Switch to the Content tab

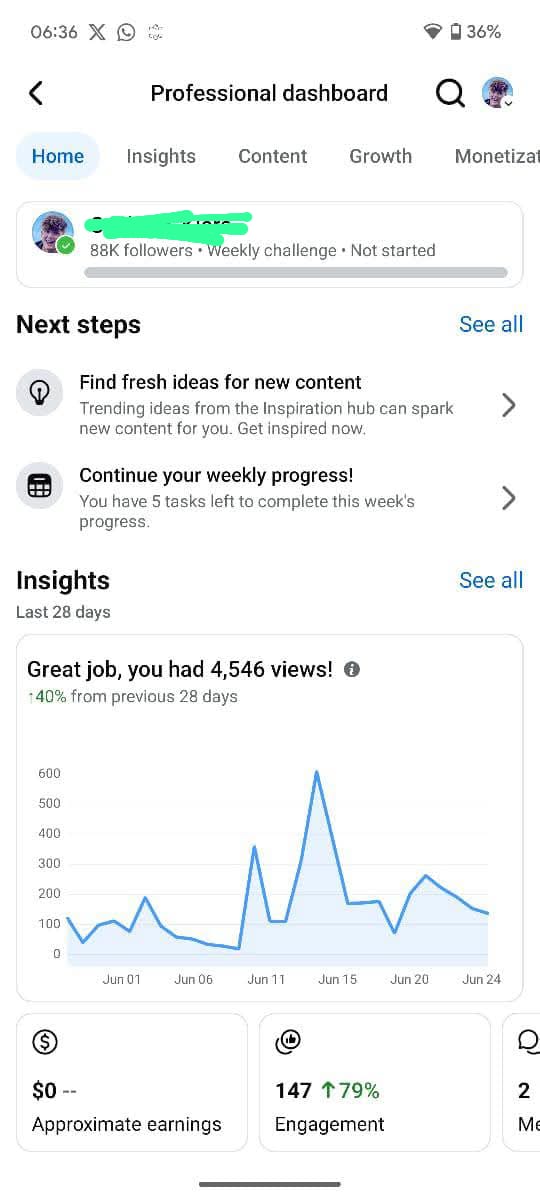(272, 156)
